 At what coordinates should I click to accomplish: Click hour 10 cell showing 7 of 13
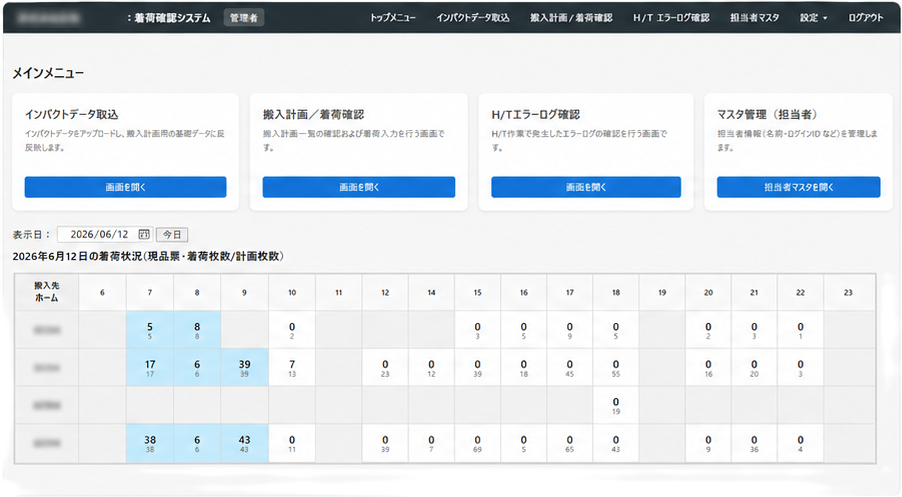292,367
